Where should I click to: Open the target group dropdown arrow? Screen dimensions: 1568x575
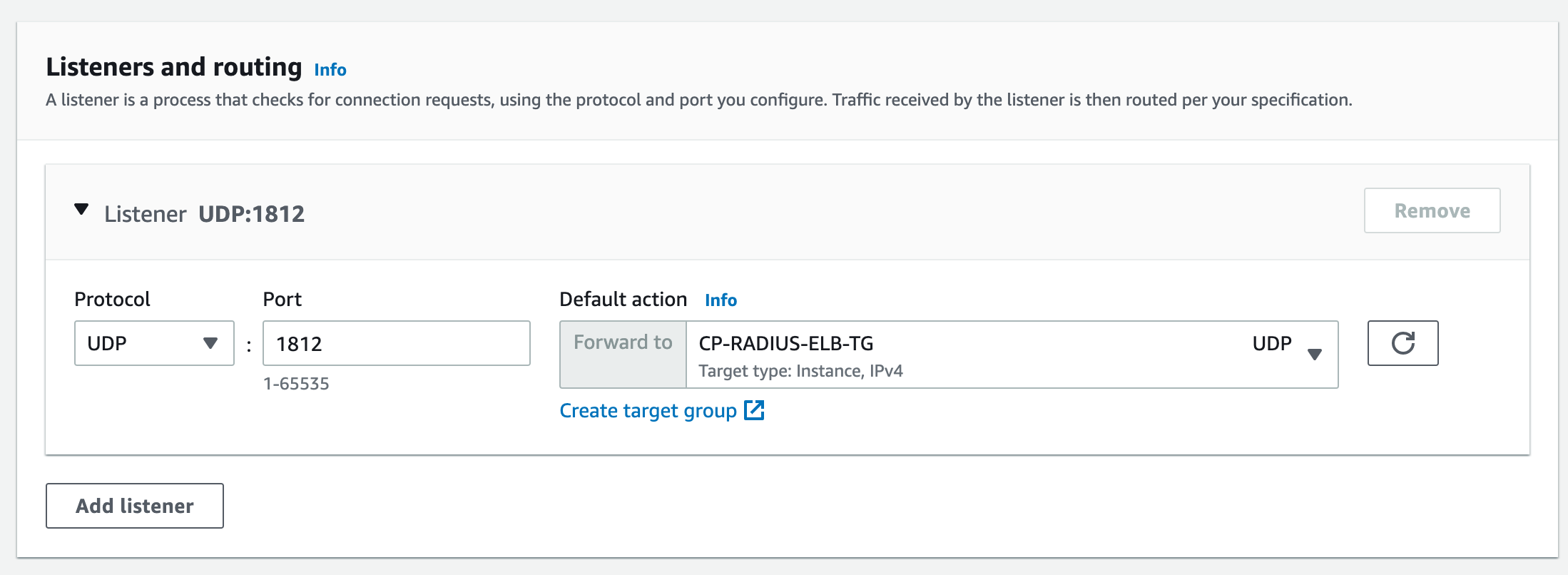point(1315,354)
